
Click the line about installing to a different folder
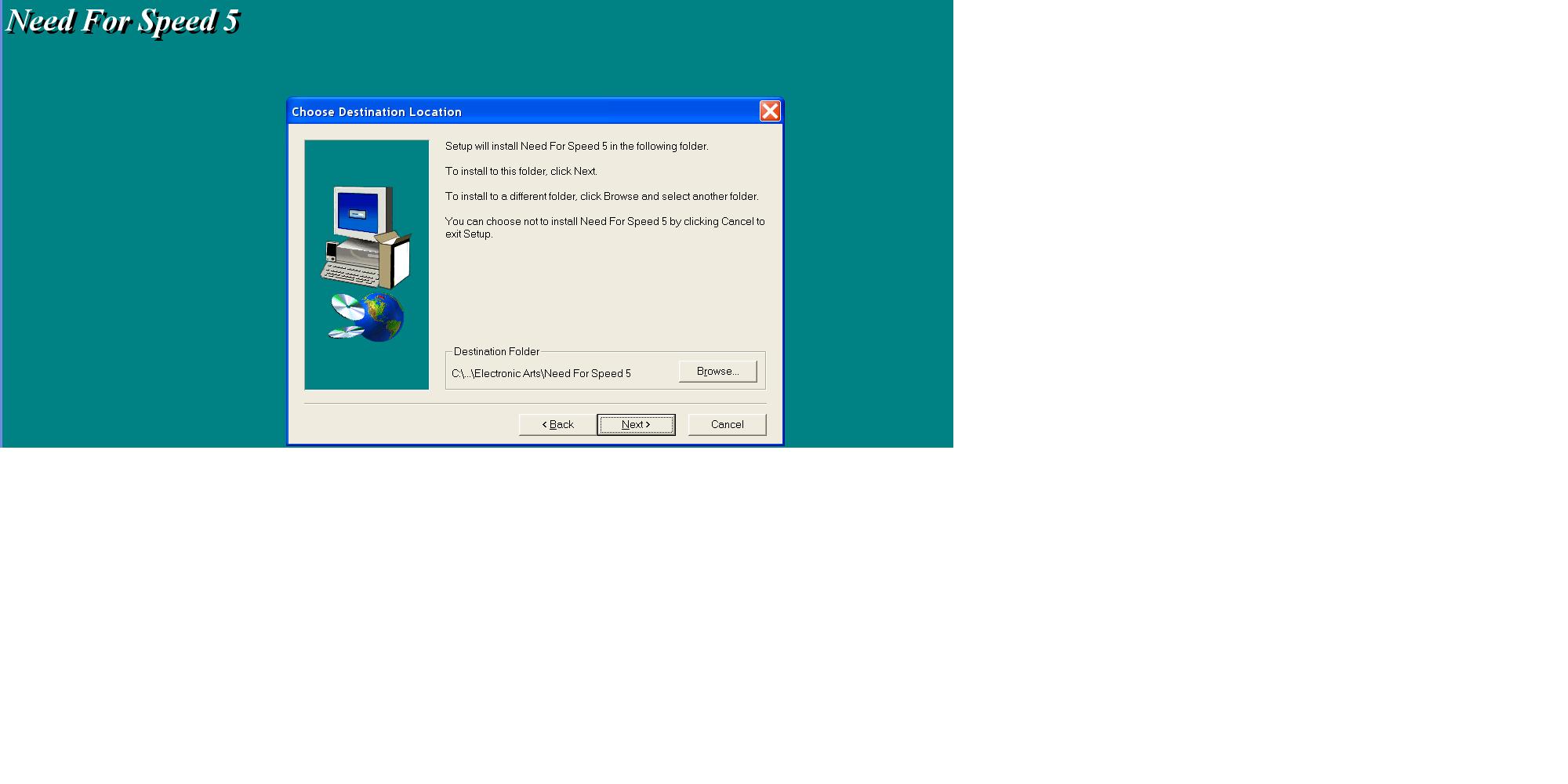click(x=602, y=197)
